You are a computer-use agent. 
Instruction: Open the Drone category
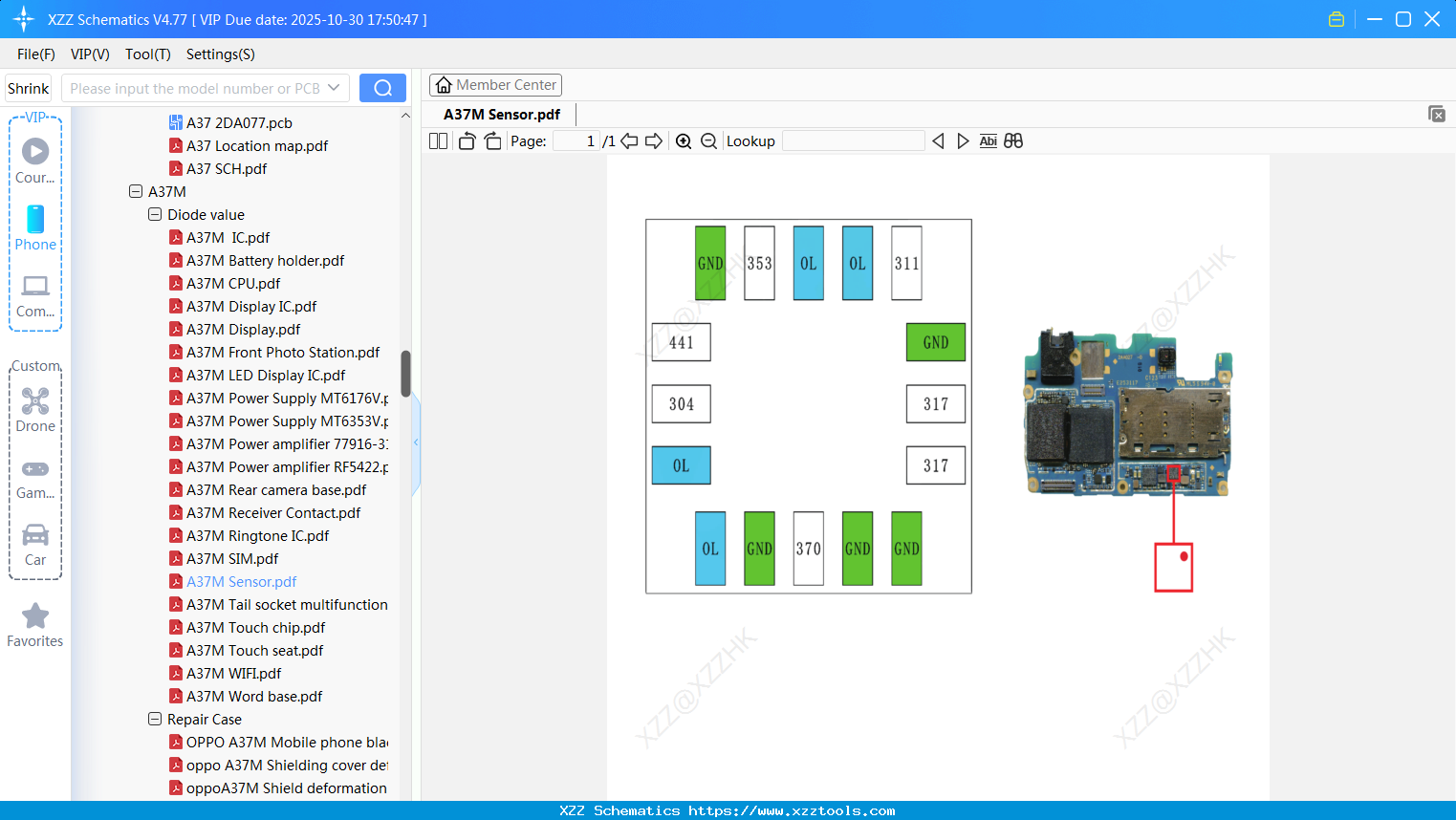tap(35, 410)
